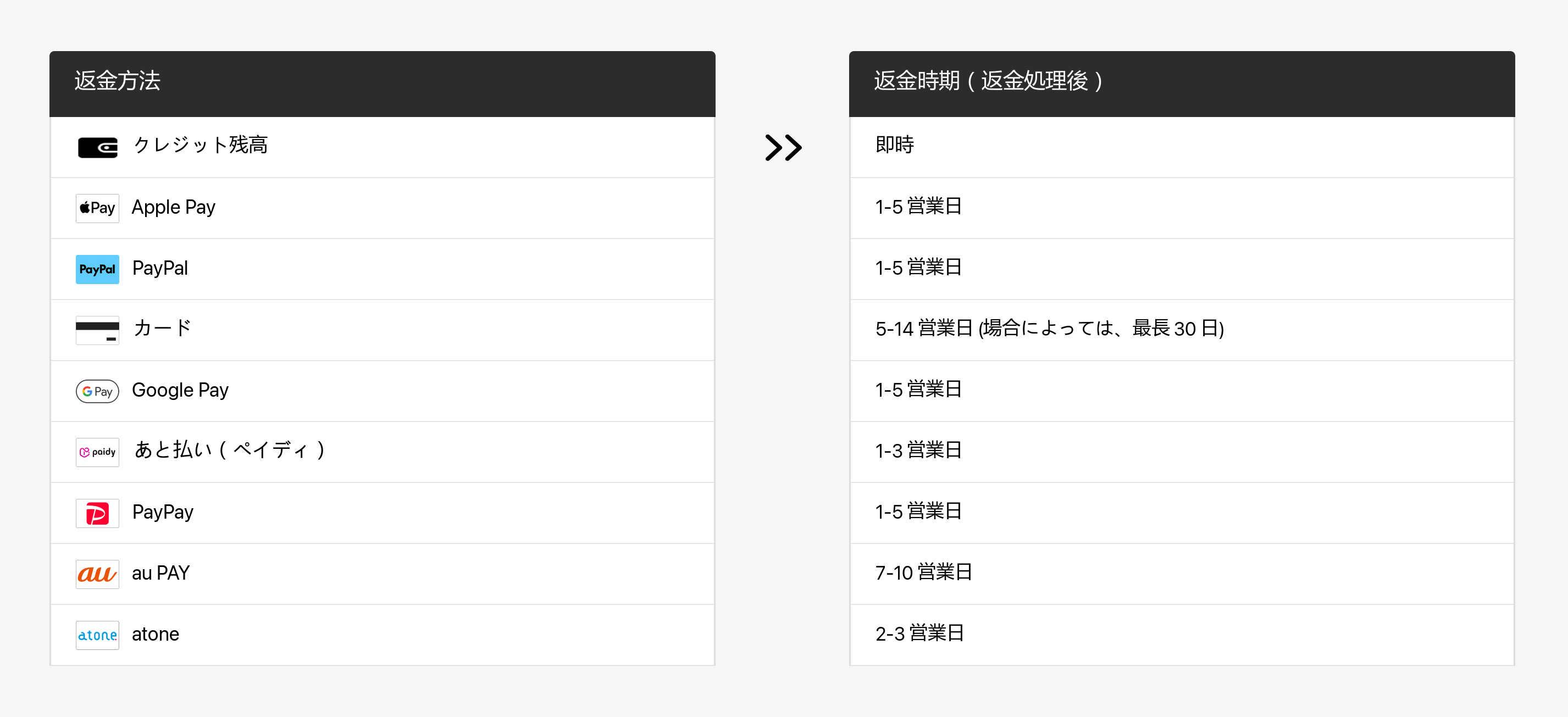Image resolution: width=1568 pixels, height=717 pixels.
Task: Click the credit card icon
Action: [97, 330]
